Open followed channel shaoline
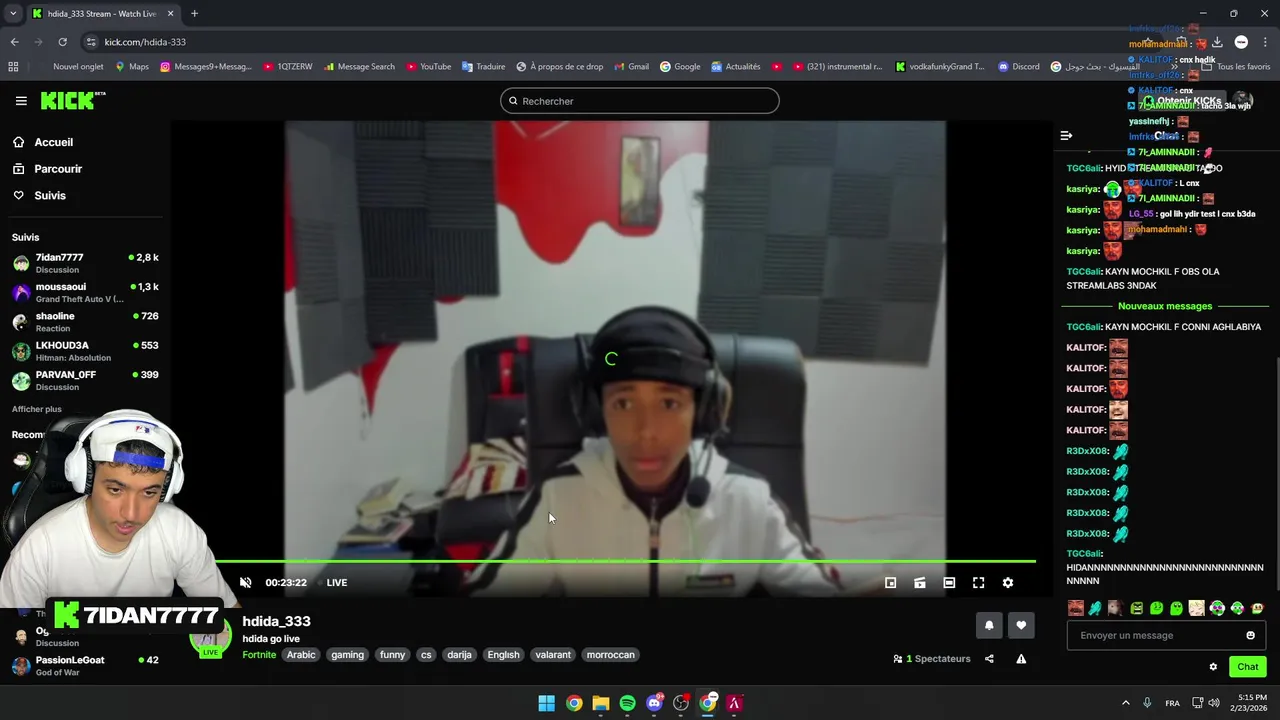 (x=85, y=321)
